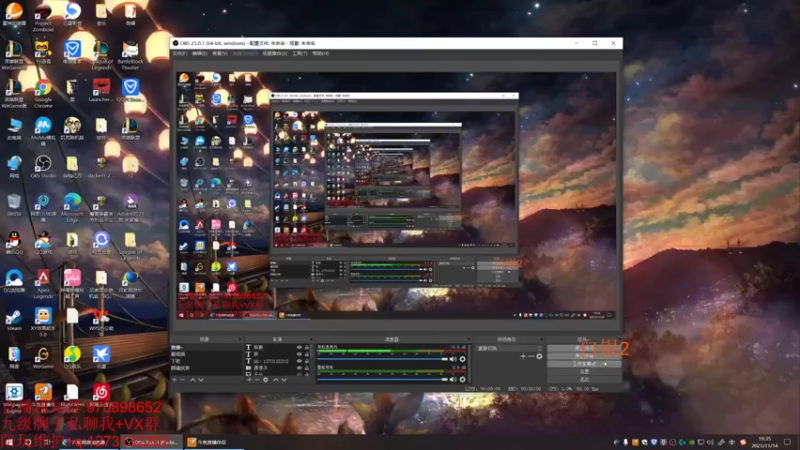The height and width of the screenshot is (450, 800).
Task: Toggle lock on third text source
Action: coord(307,361)
